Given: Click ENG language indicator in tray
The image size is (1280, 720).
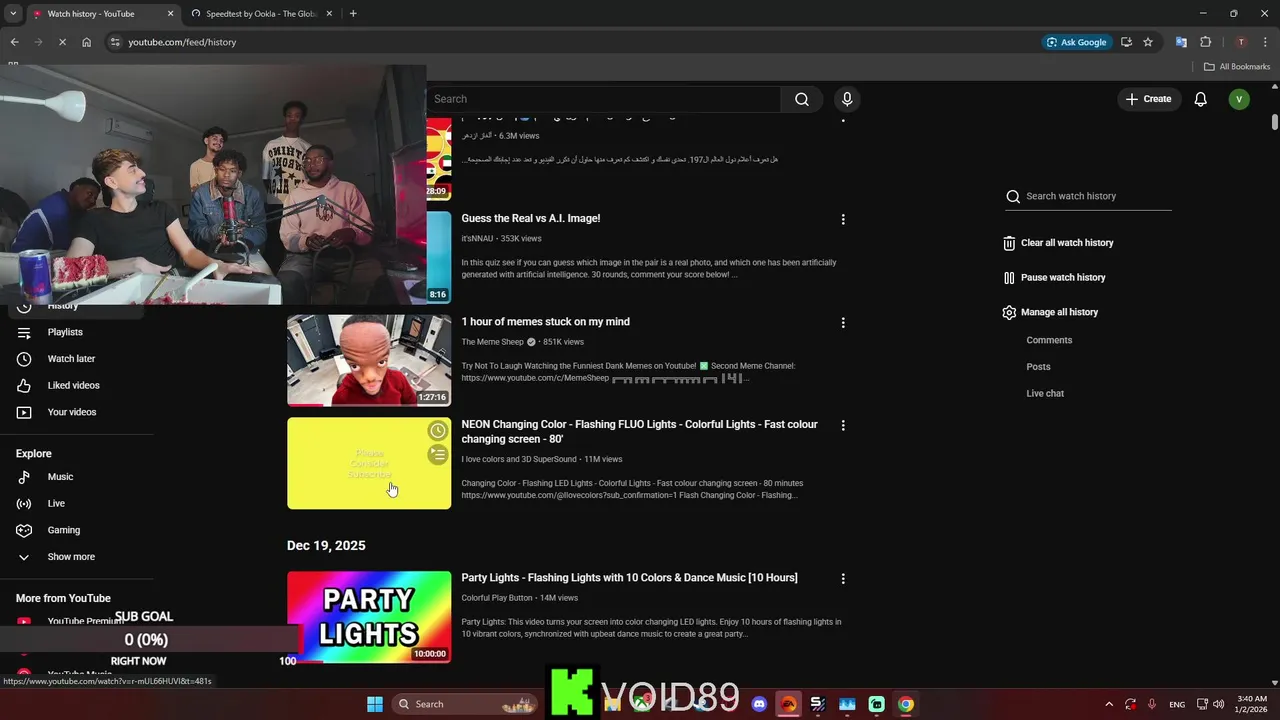Looking at the screenshot, I should tap(1177, 704).
